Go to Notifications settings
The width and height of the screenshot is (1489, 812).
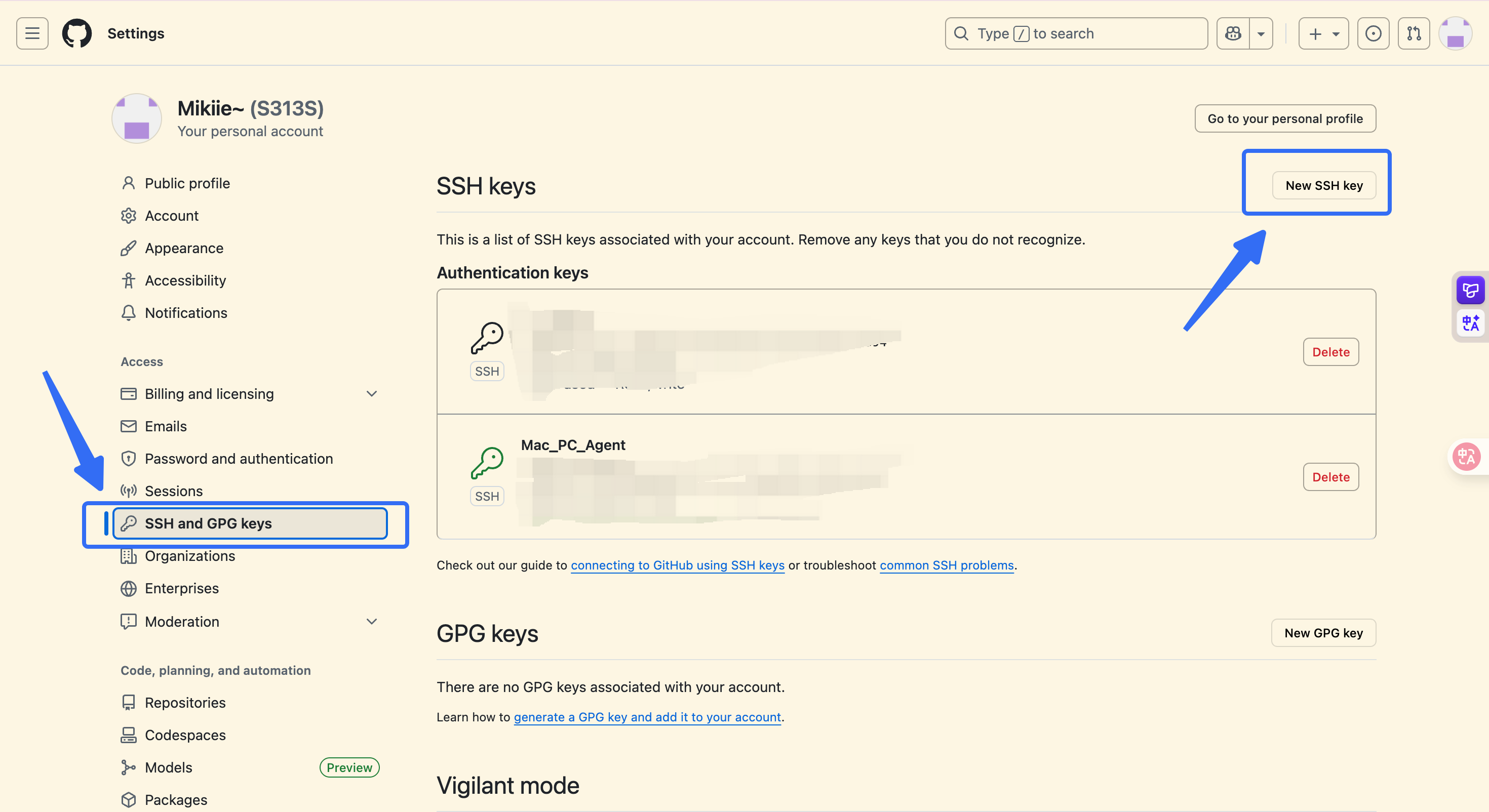pyautogui.click(x=185, y=313)
